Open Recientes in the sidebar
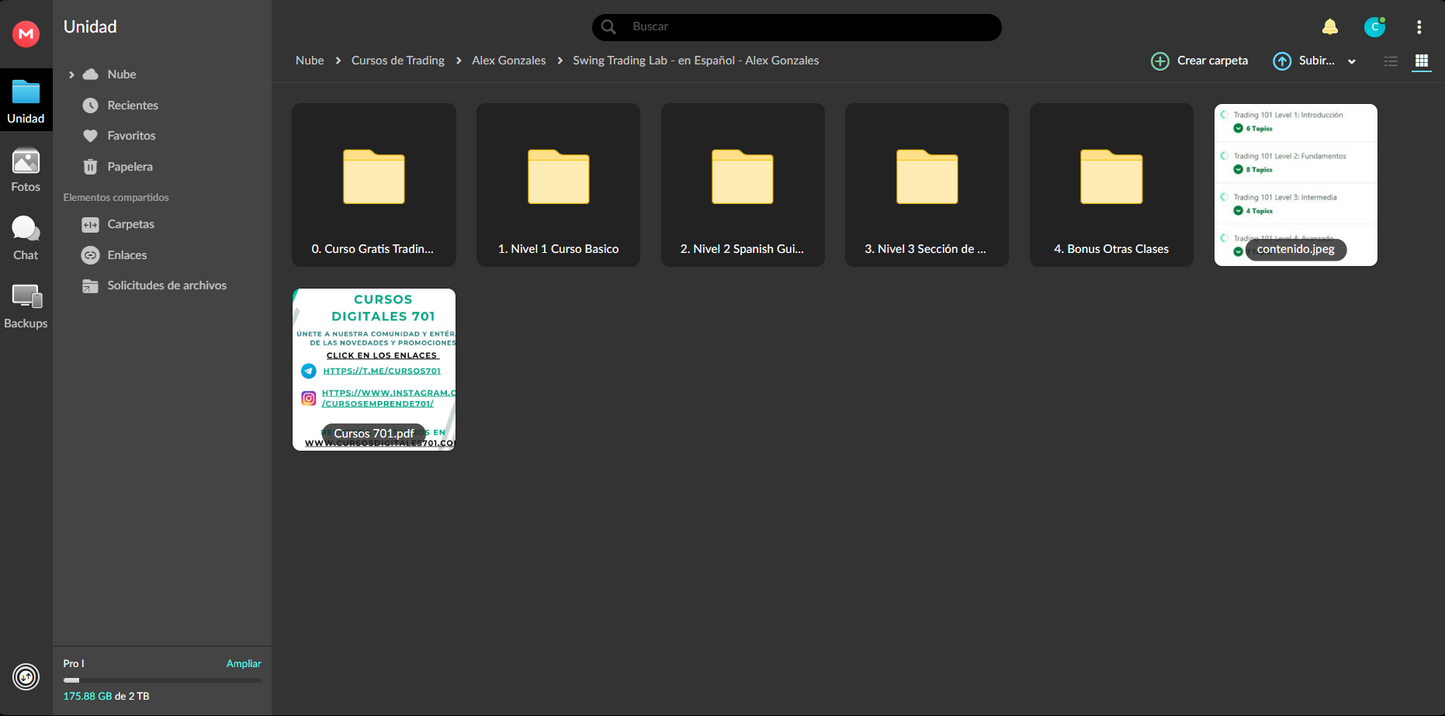Viewport: 1445px width, 716px height. coord(132,105)
